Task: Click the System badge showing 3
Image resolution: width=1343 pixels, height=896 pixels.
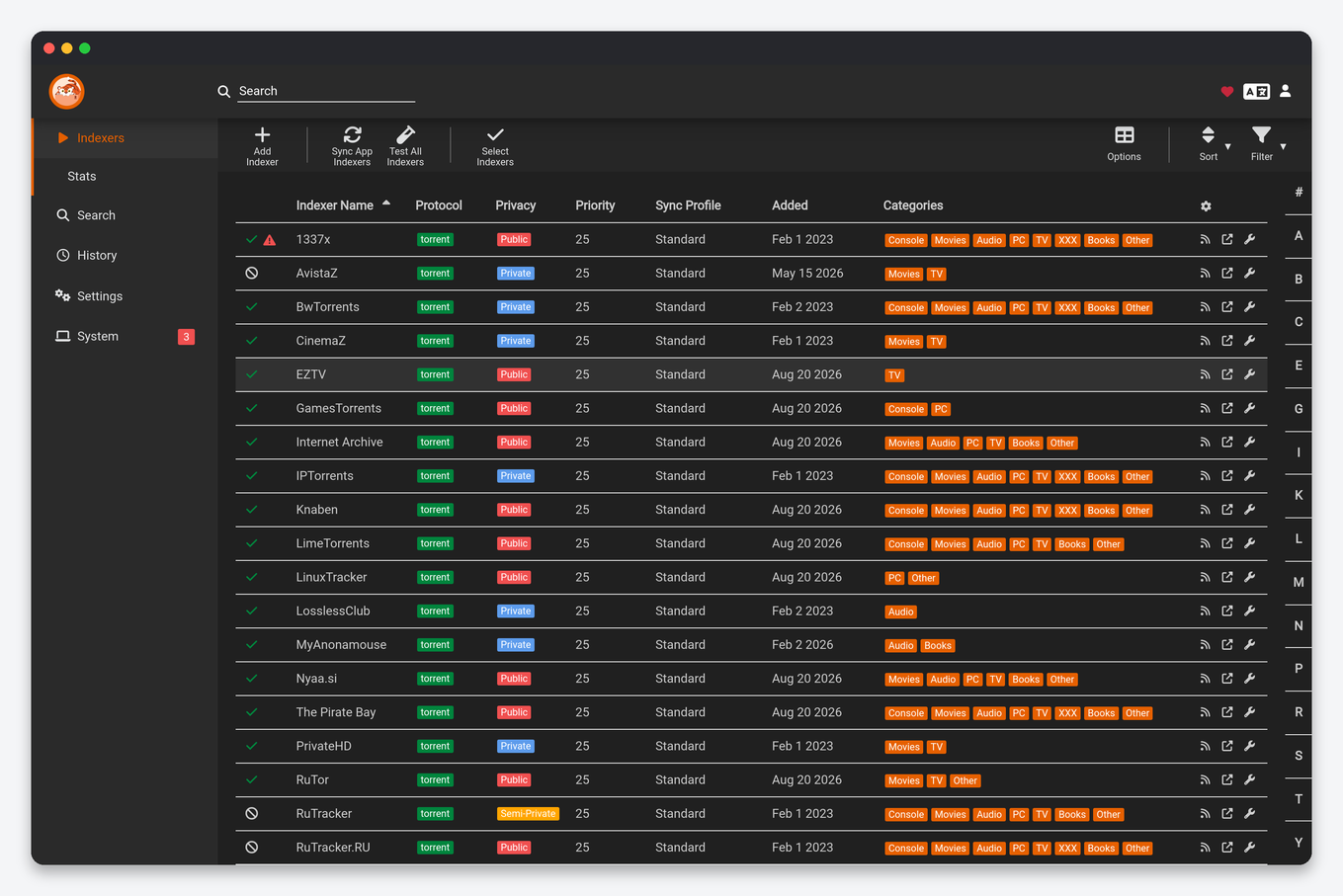Action: pyautogui.click(x=186, y=337)
